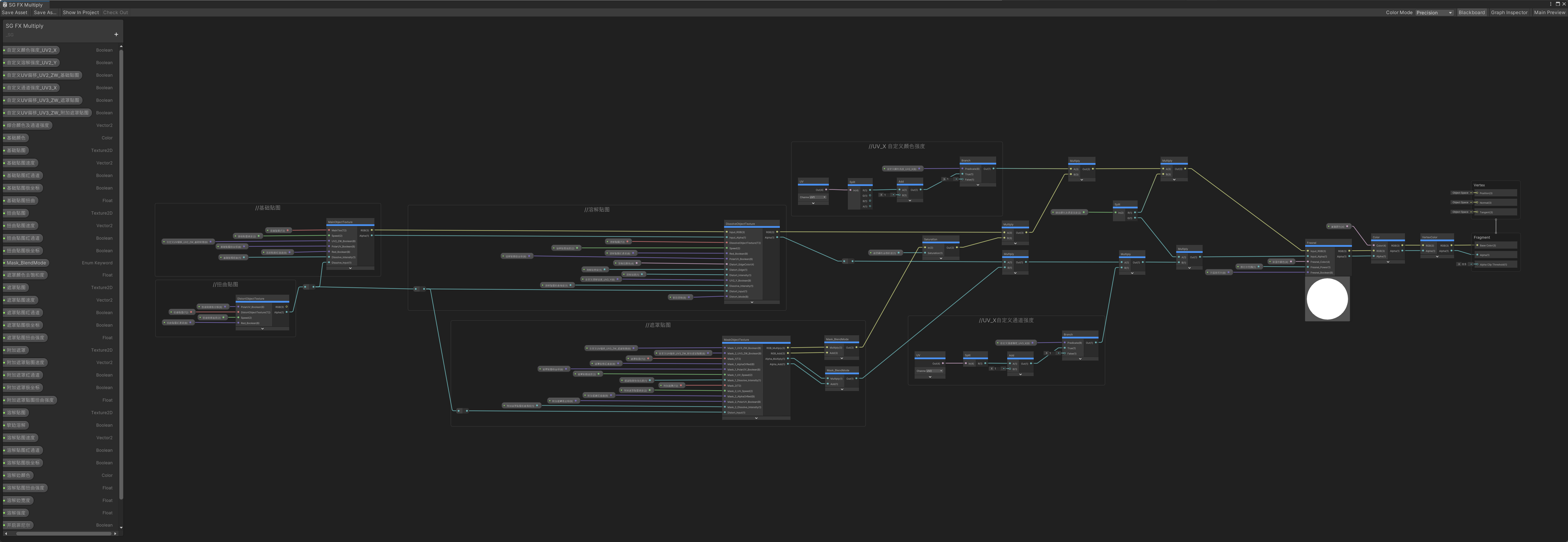1568x542 pixels.
Task: Select 自定义颜色强度_UV2_X property
Action: point(31,50)
